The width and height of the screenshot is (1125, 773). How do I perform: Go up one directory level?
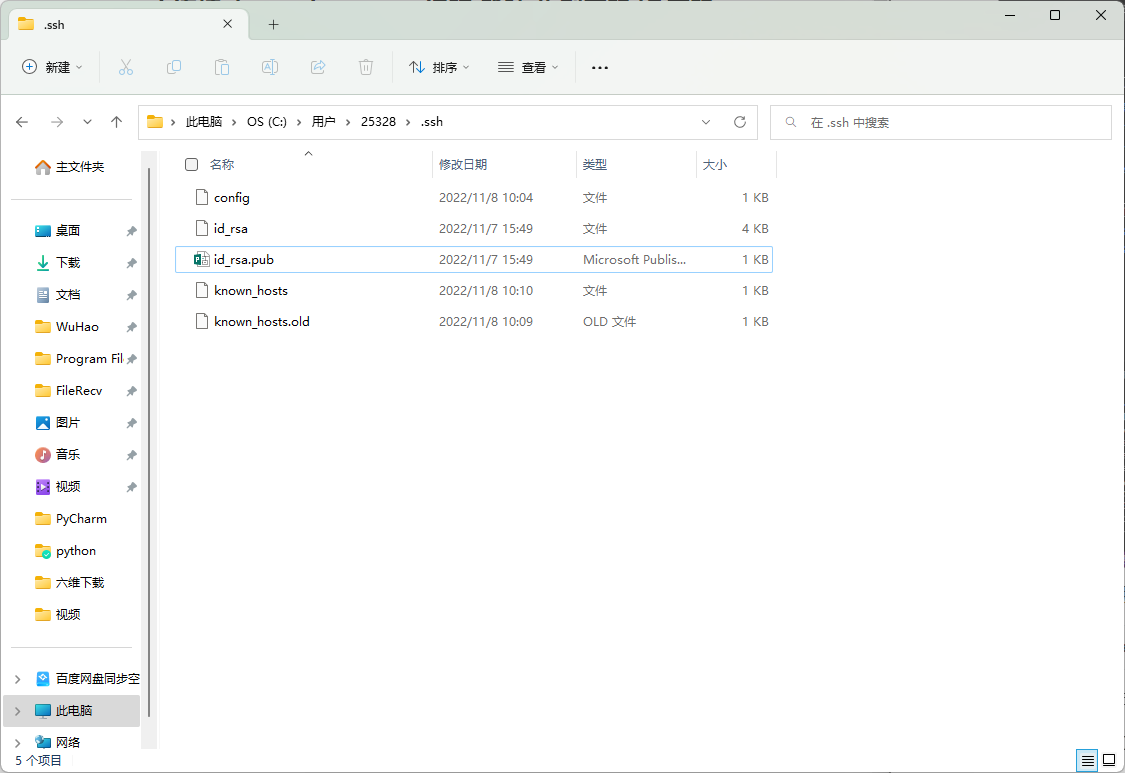116,122
